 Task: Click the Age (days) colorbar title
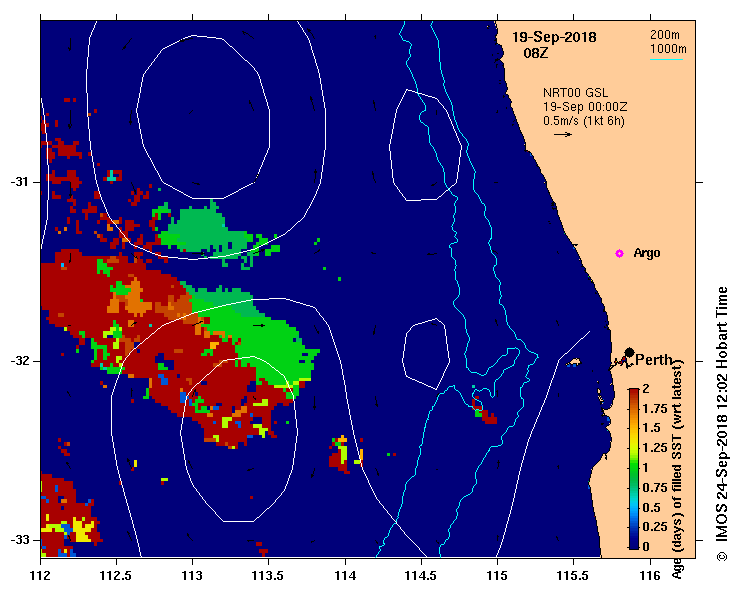(677, 472)
